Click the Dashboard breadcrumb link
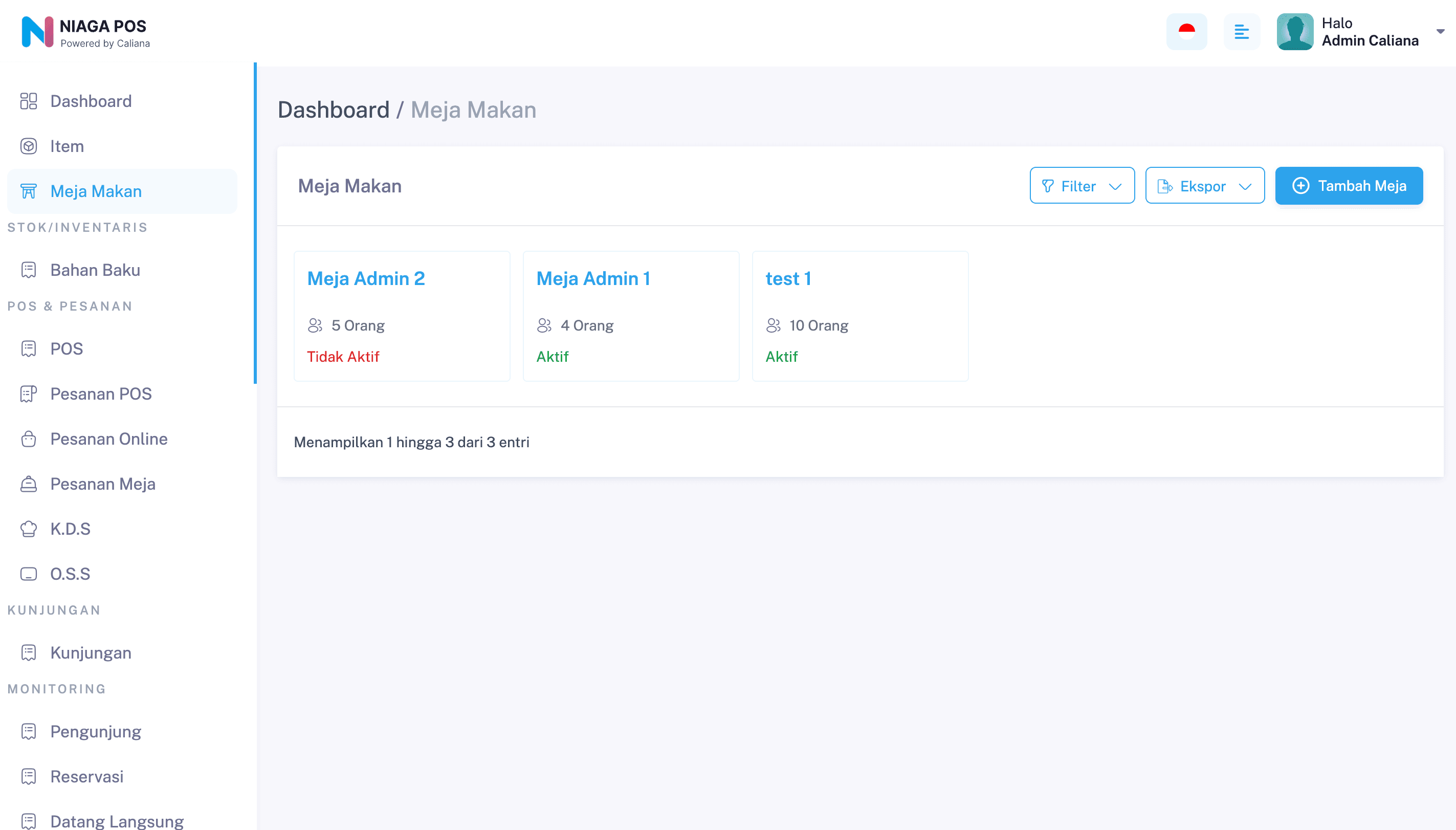Screen dimensions: 1456x830 [x=334, y=110]
